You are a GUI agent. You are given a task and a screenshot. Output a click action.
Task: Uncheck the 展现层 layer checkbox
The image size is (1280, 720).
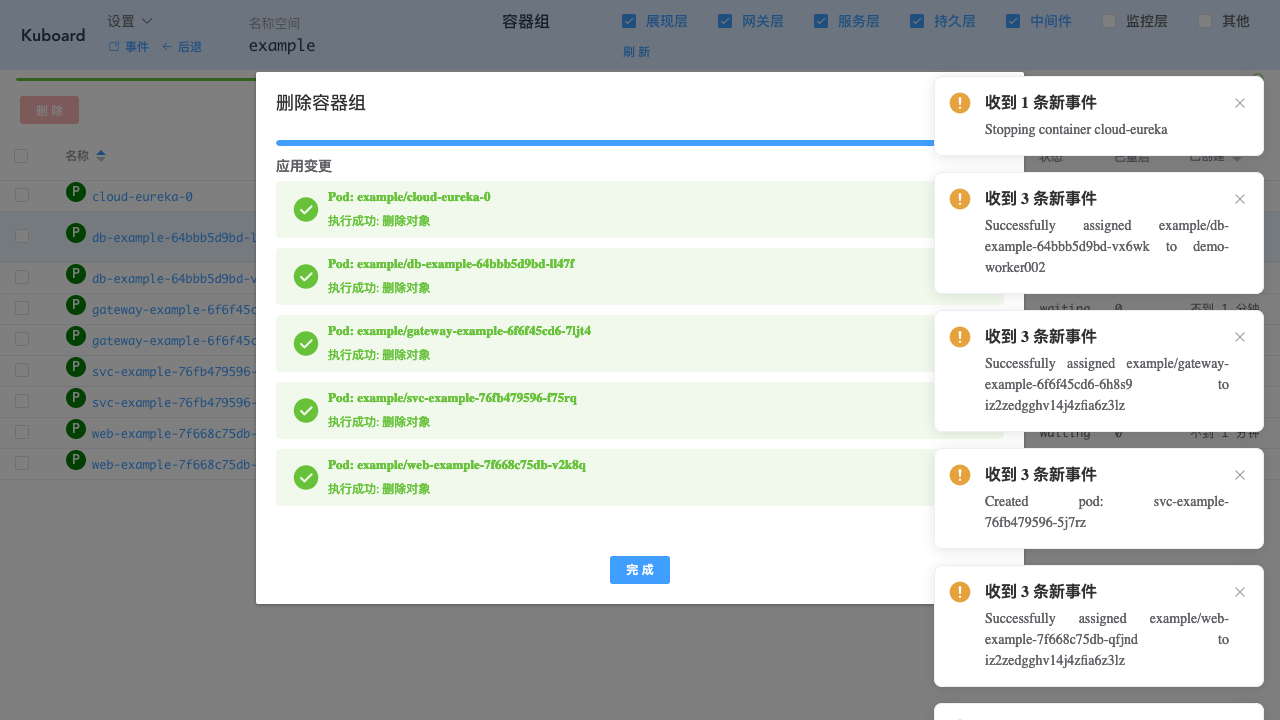click(x=629, y=20)
